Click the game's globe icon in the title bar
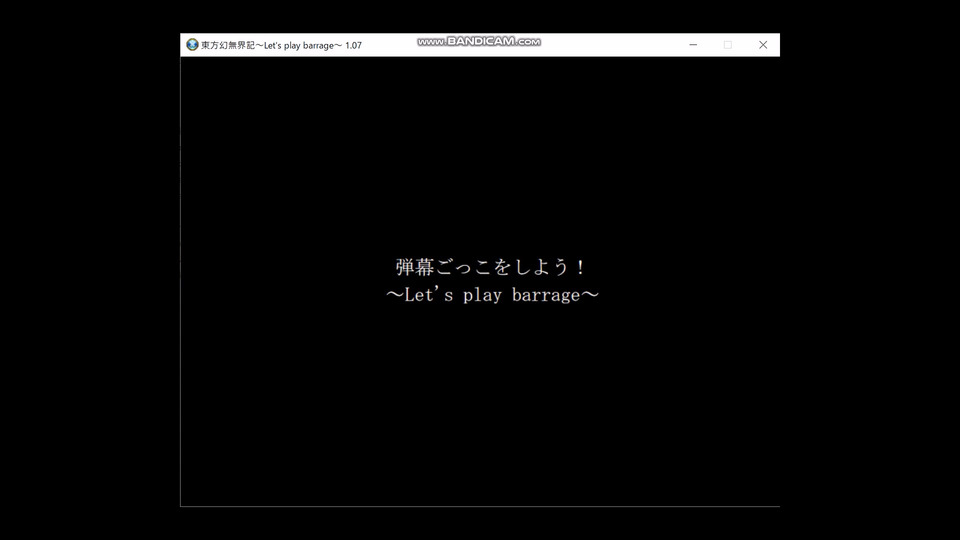 (192, 45)
